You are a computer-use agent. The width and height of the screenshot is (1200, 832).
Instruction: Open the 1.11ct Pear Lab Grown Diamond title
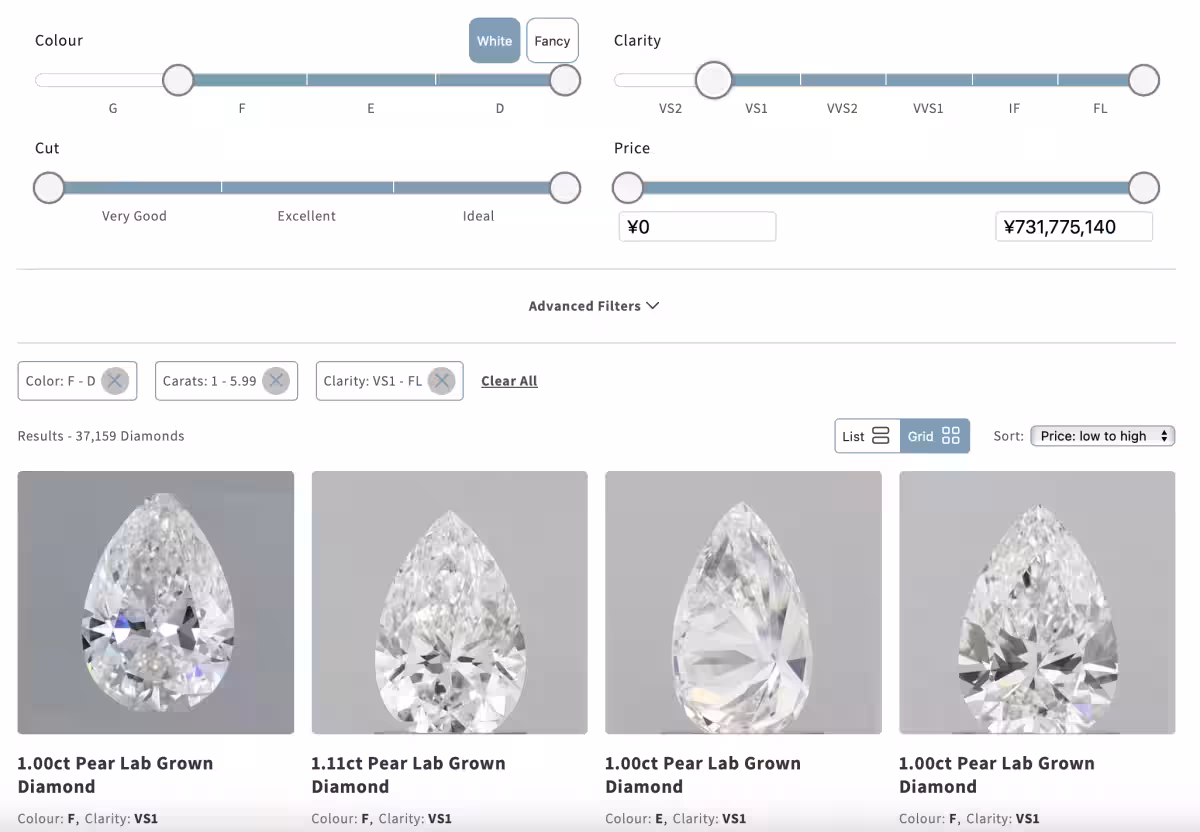coord(408,774)
